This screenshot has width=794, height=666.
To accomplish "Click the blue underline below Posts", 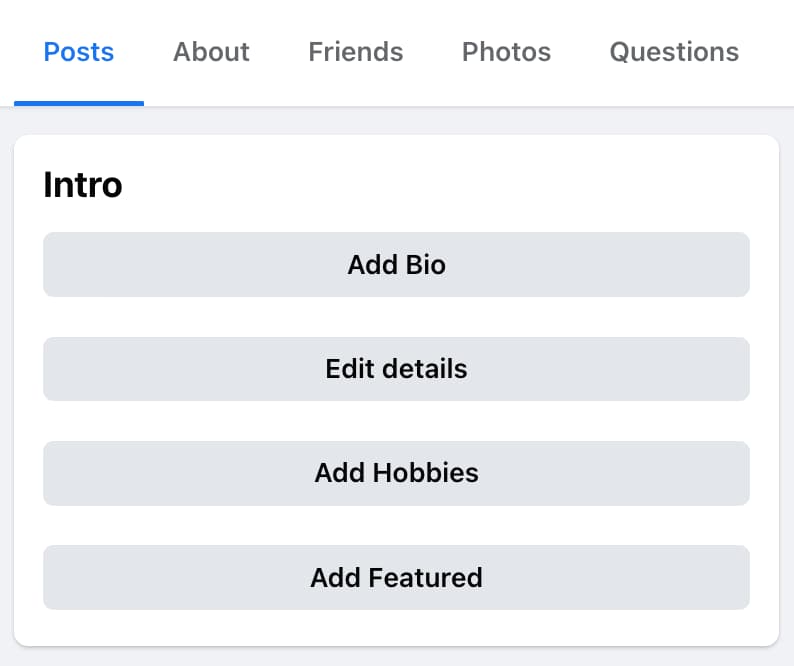I will pos(79,102).
